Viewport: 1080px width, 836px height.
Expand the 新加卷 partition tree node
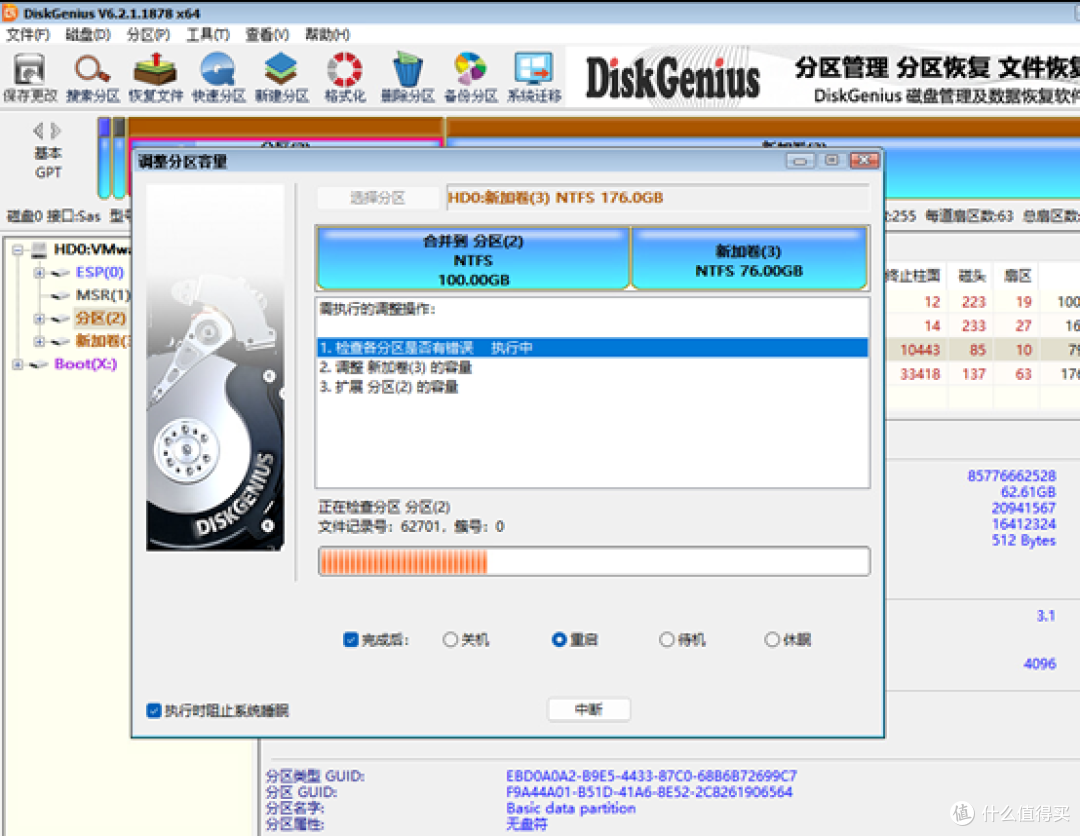pyautogui.click(x=39, y=342)
